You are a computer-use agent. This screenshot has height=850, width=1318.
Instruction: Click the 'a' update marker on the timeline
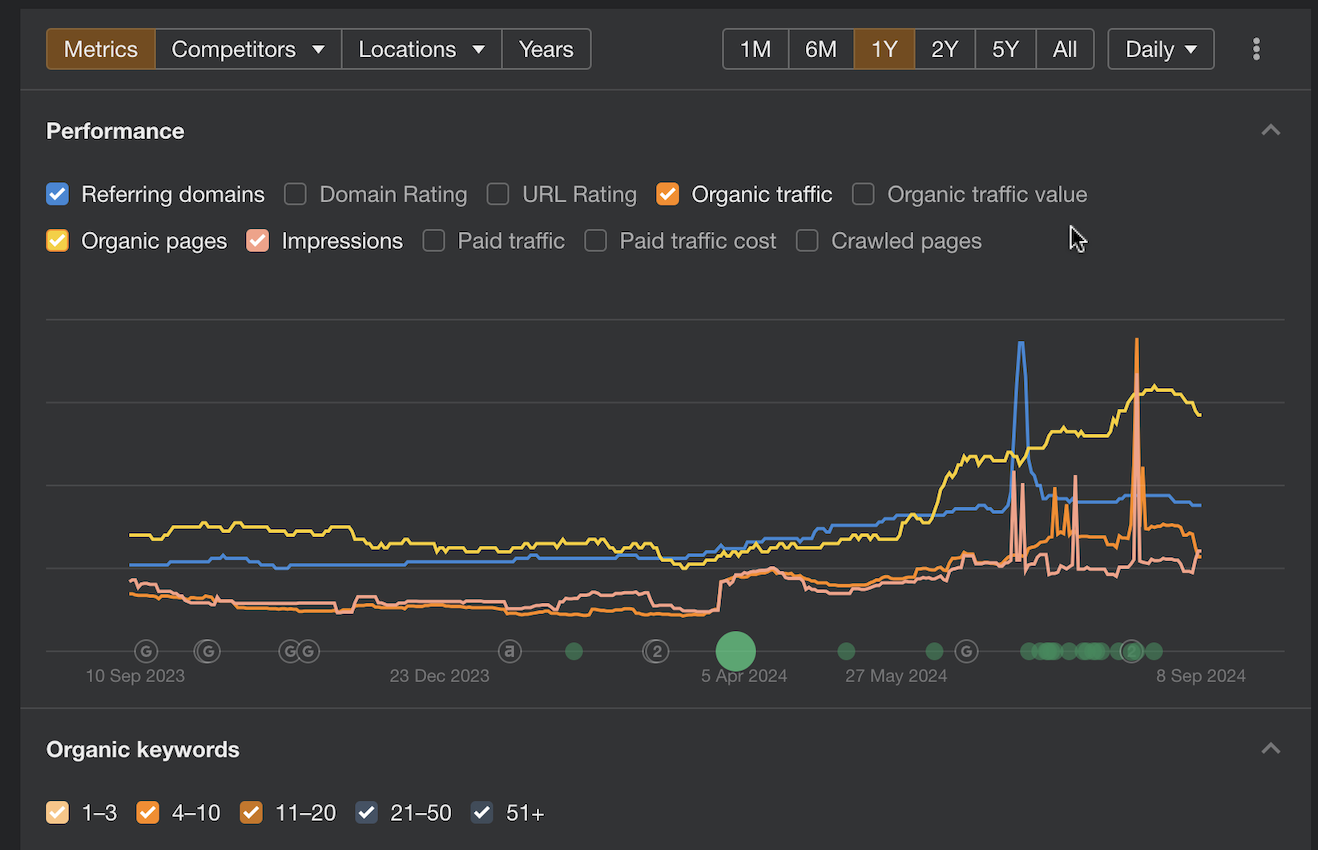(510, 651)
